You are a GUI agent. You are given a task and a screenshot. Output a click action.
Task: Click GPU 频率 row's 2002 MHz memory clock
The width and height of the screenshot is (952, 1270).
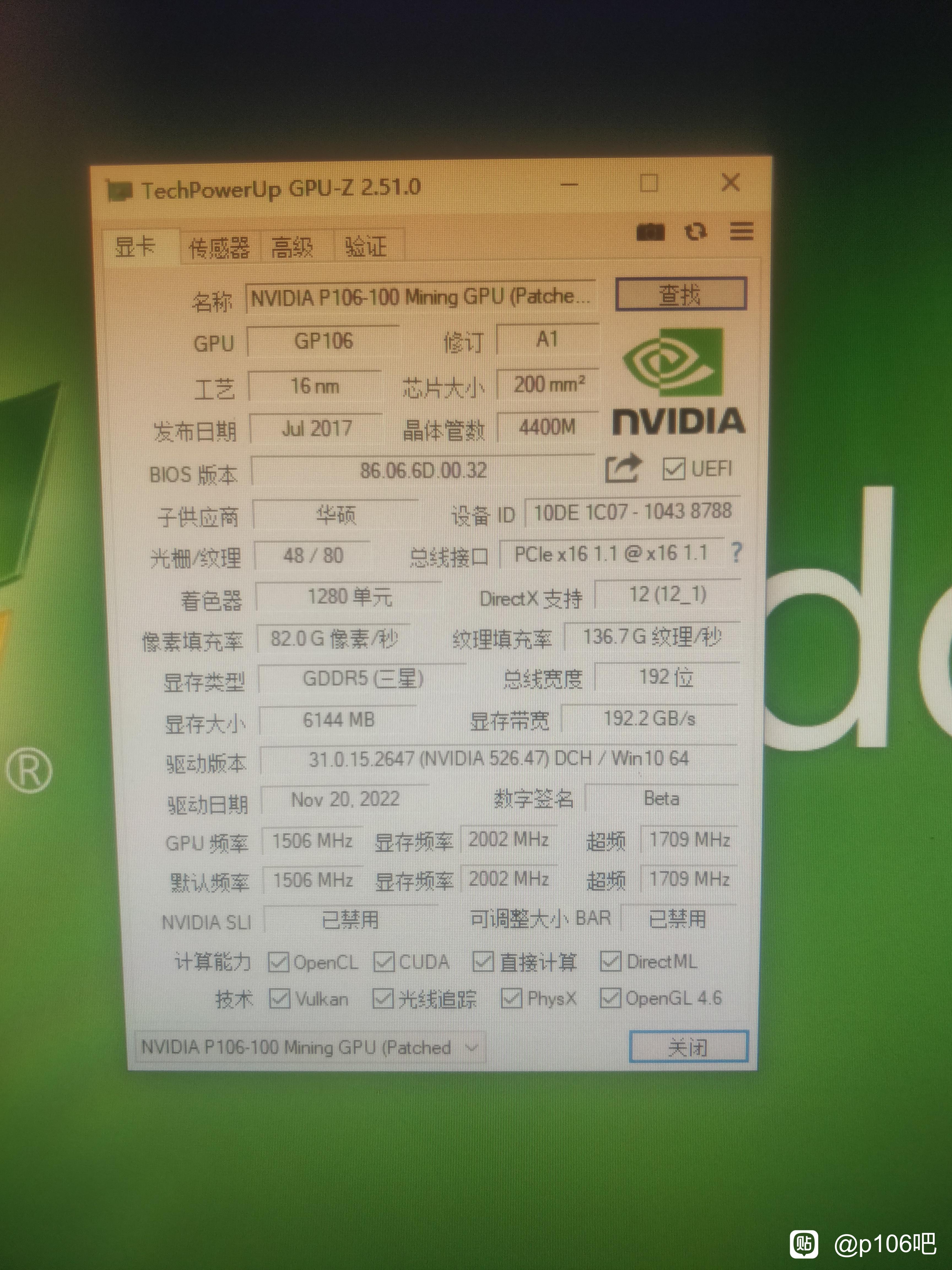click(509, 840)
